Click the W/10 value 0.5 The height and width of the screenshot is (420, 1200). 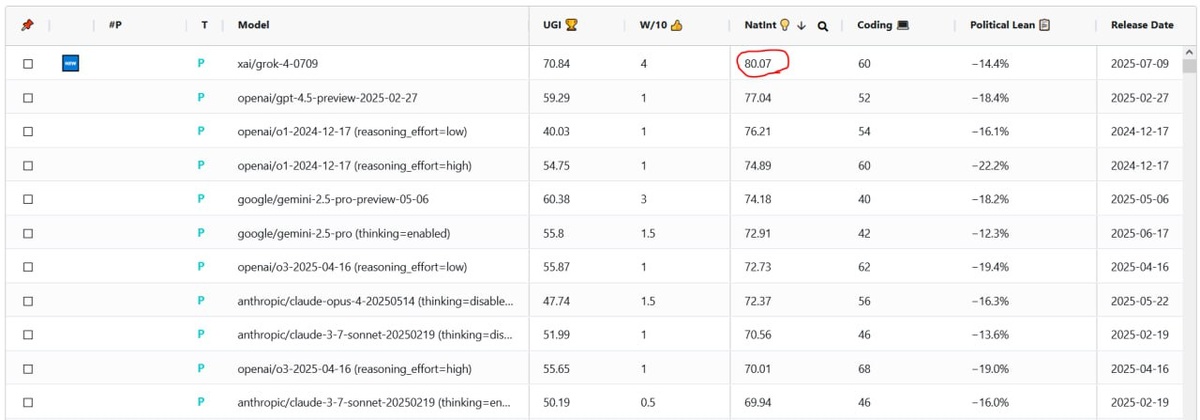[x=648, y=402]
